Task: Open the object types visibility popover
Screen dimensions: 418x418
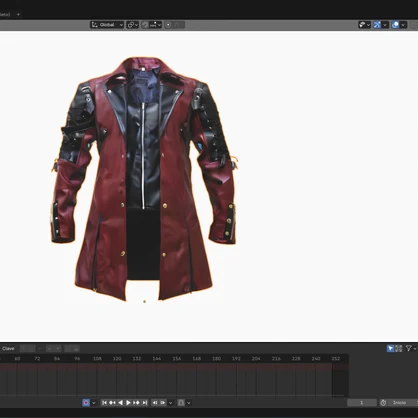Action: 364,25
